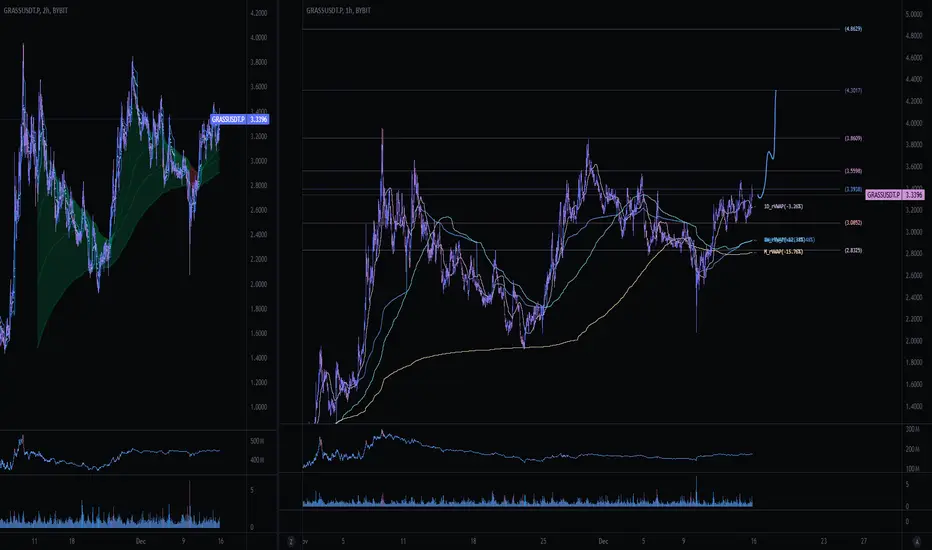Click the 23 date marker on the right time axis

tap(824, 541)
